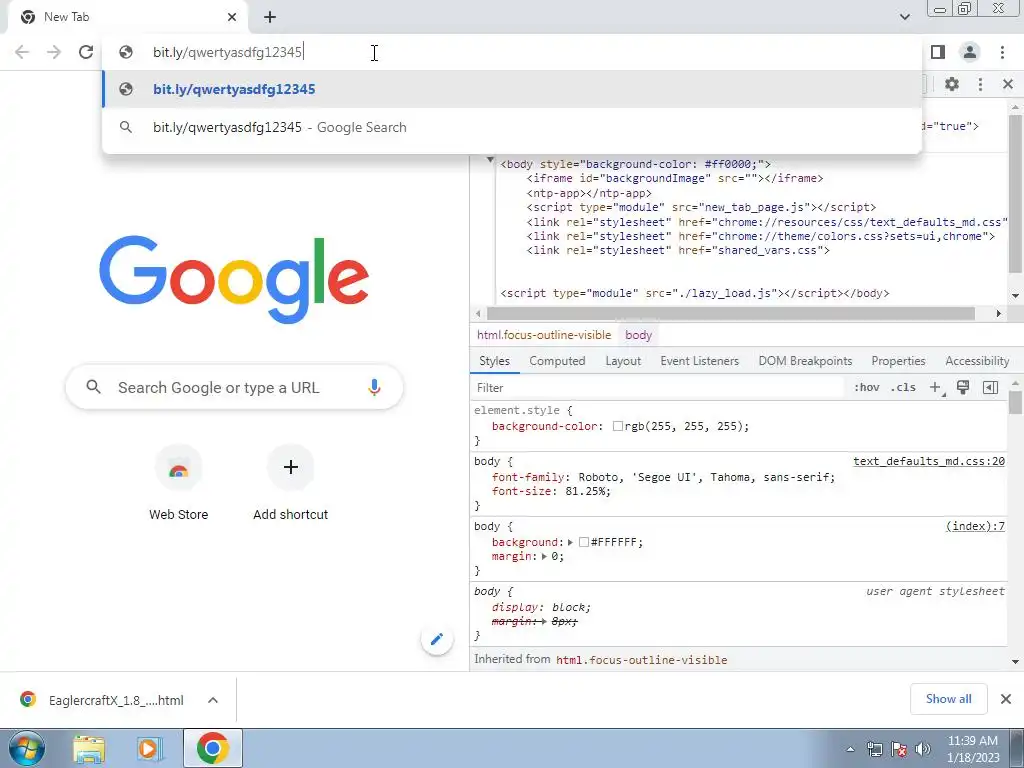This screenshot has height=768, width=1024.
Task: Click the iframe id="backgroundImage" line
Action: (x=675, y=178)
